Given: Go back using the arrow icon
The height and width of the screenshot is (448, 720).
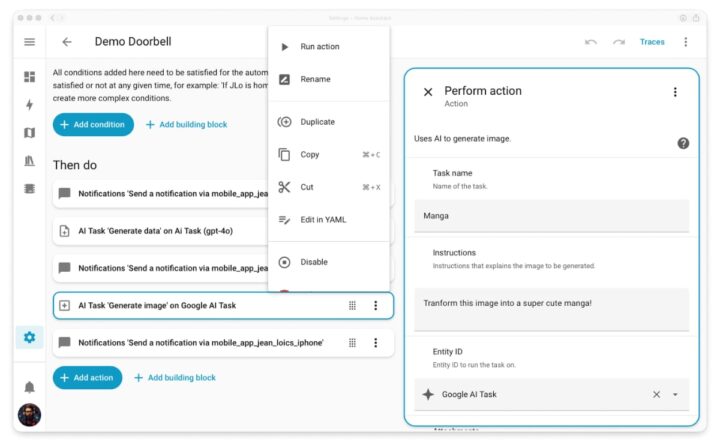Looking at the screenshot, I should [x=67, y=42].
